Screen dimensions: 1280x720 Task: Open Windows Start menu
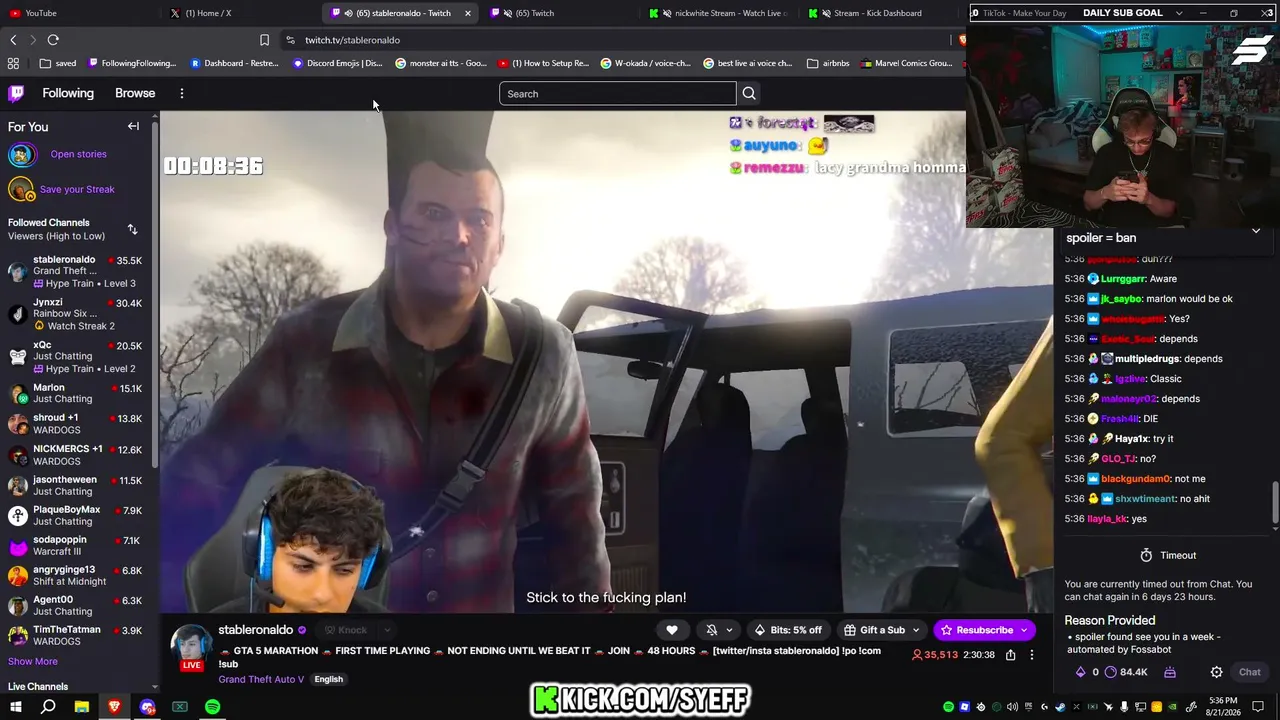[x=15, y=707]
